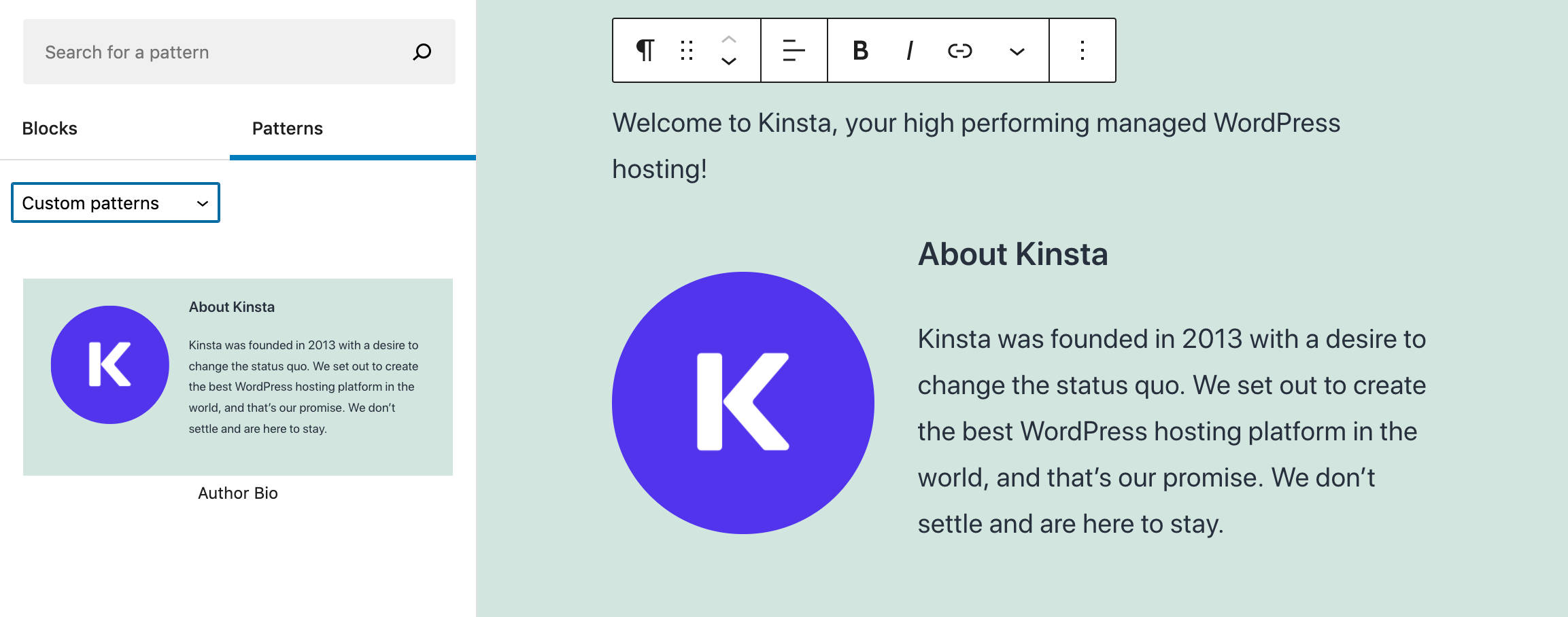Toggle bold formatting
The width and height of the screenshot is (1568, 617).
pos(860,50)
